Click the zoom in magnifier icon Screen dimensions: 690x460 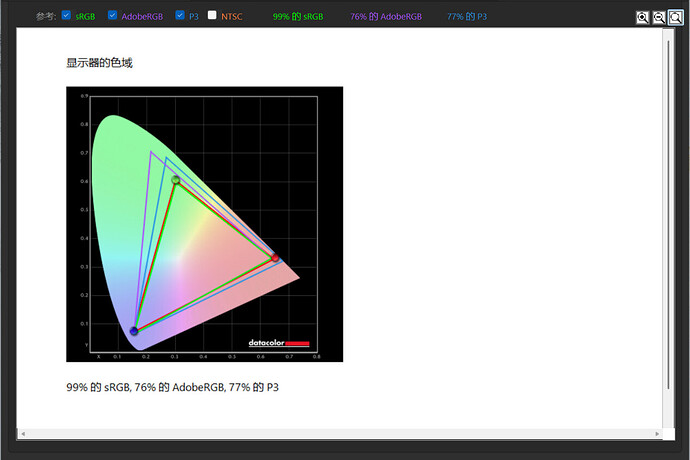tap(642, 18)
